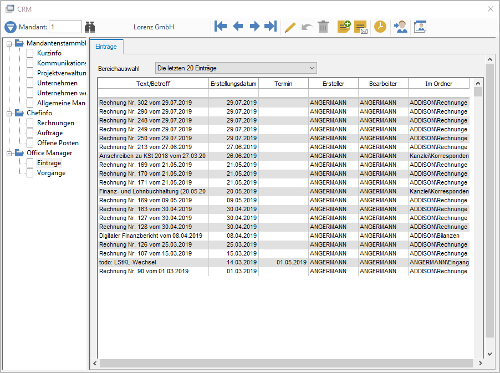Select row Finanz- und Lohnbuchhaltung
Screen dimensions: 500x373
[284, 191]
